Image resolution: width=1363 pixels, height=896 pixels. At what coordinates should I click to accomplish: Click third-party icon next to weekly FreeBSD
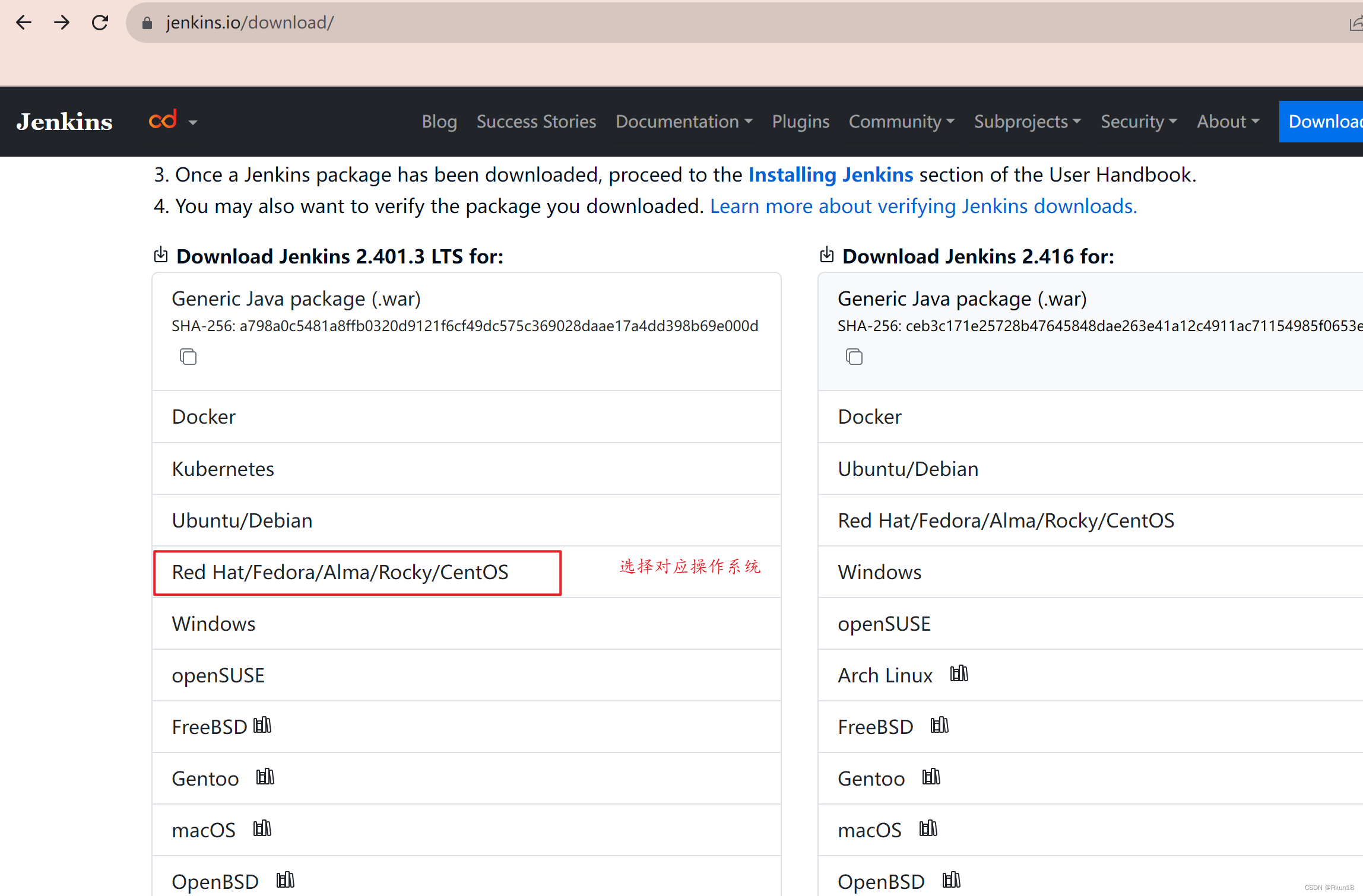(940, 725)
